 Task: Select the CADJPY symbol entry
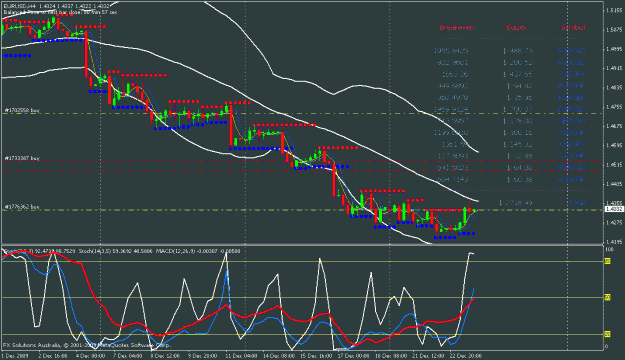click(572, 74)
